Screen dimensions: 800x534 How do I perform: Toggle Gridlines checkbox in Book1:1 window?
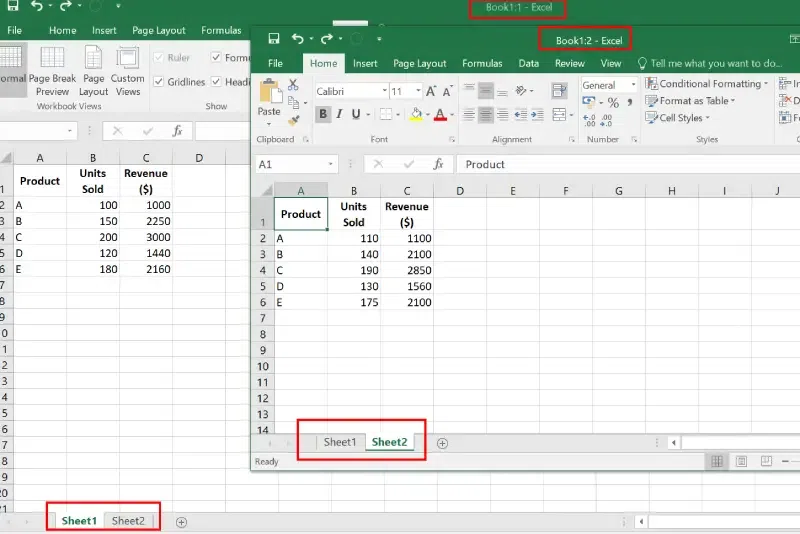click(x=159, y=82)
